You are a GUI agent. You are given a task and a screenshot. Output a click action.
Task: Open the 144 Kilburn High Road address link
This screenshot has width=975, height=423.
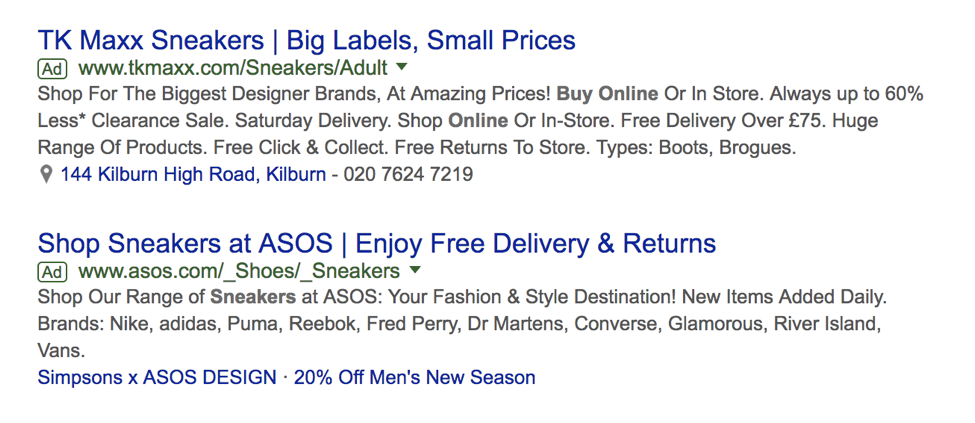(193, 175)
